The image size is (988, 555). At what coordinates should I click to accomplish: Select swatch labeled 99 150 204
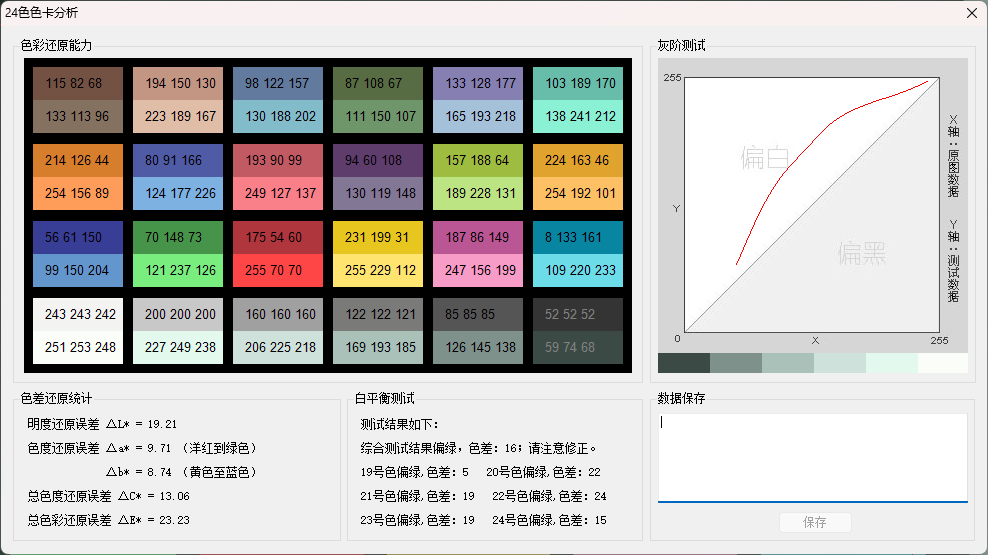point(78,270)
